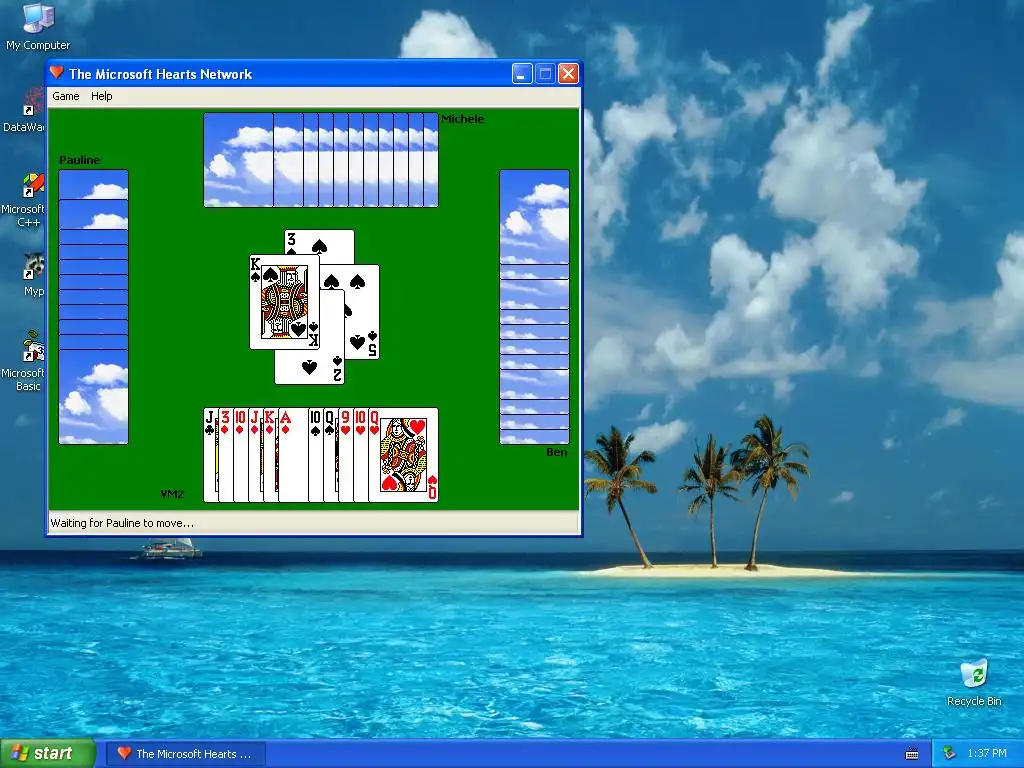Select the Microsoft C++ desktop shortcut
The width and height of the screenshot is (1024, 768).
click(x=24, y=200)
